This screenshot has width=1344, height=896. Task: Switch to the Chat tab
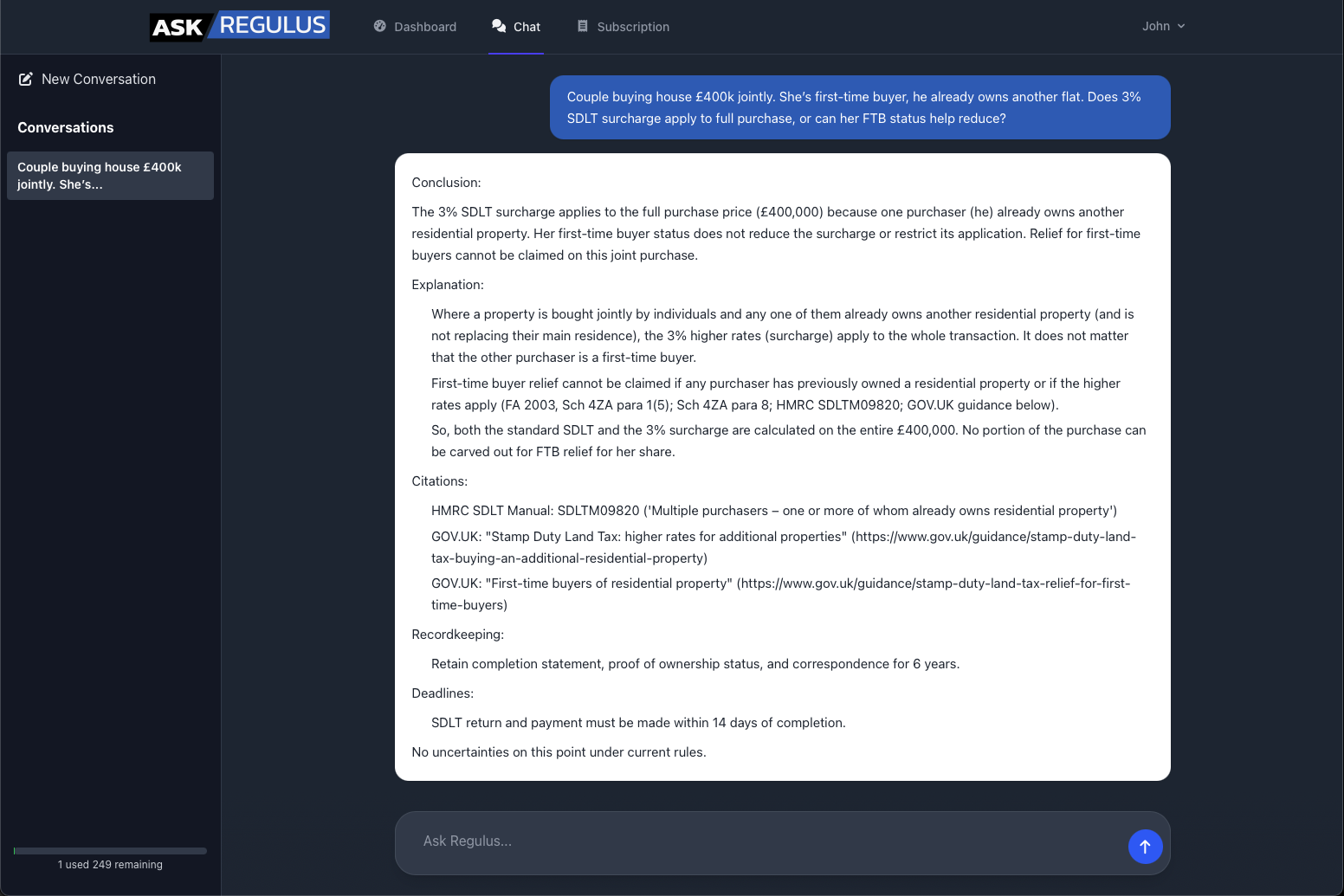[x=516, y=26]
